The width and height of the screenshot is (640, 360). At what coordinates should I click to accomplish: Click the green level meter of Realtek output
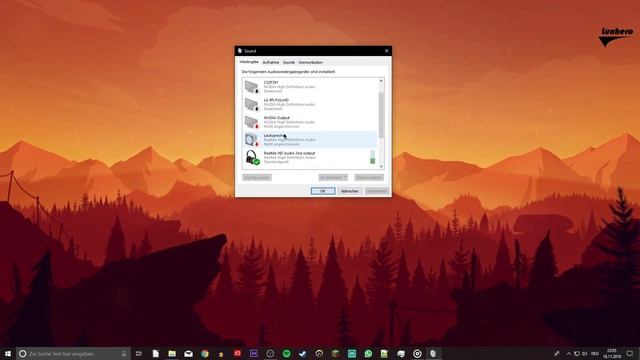point(373,157)
